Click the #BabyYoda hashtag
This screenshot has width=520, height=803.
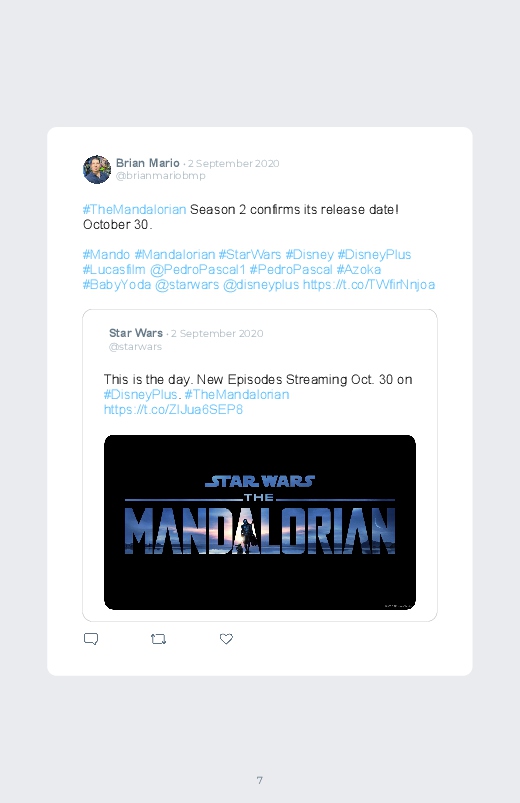coord(117,284)
